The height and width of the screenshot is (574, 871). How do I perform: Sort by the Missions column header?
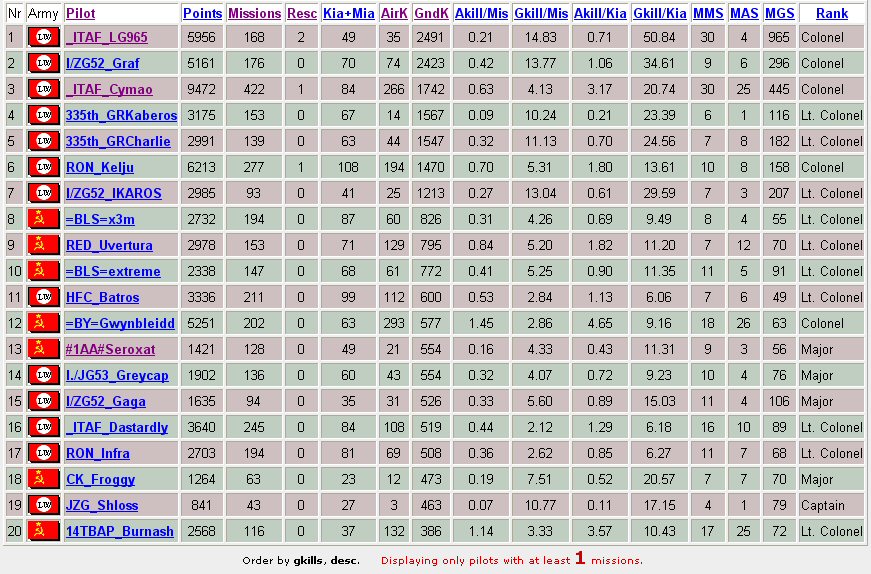(254, 13)
